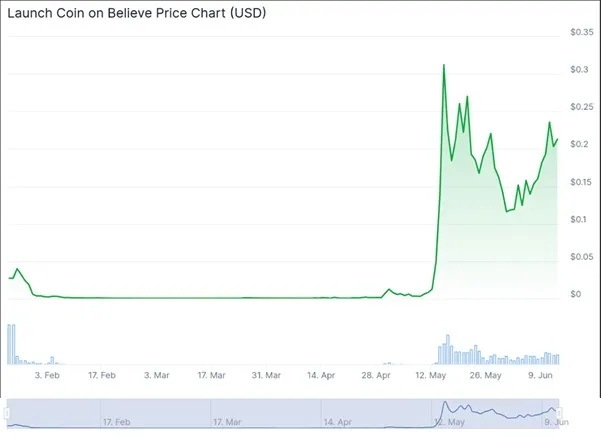Click the first volume bar at far left
Image resolution: width=601 pixels, height=439 pixels.
click(9, 344)
